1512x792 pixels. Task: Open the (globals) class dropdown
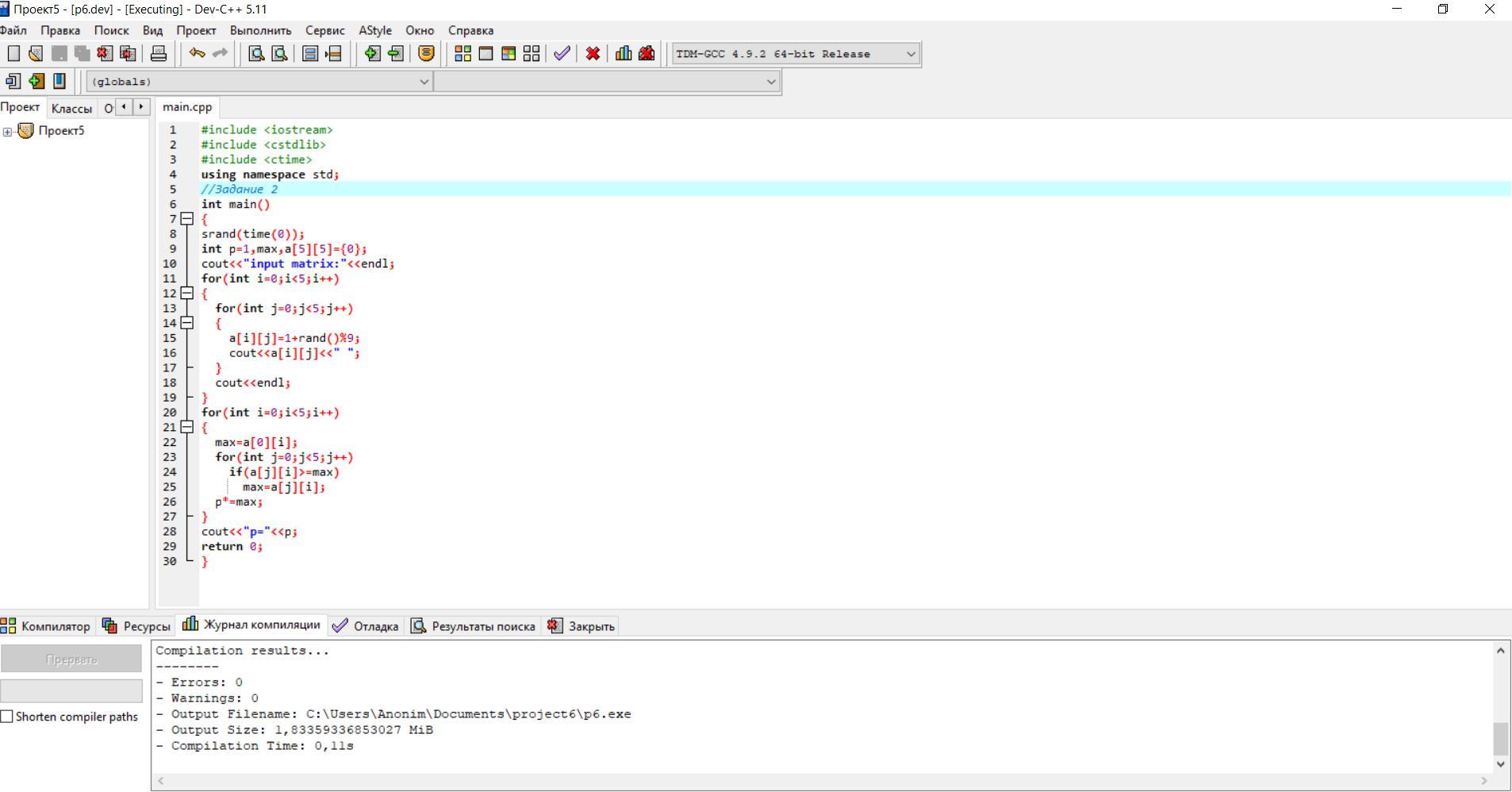(424, 81)
